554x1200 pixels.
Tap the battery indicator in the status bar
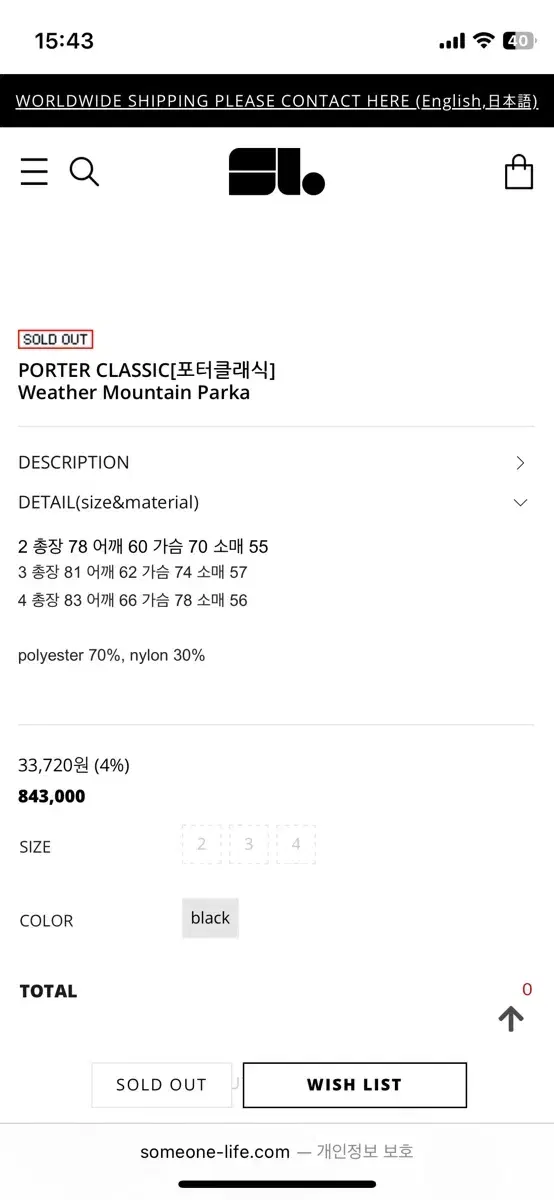[x=518, y=41]
